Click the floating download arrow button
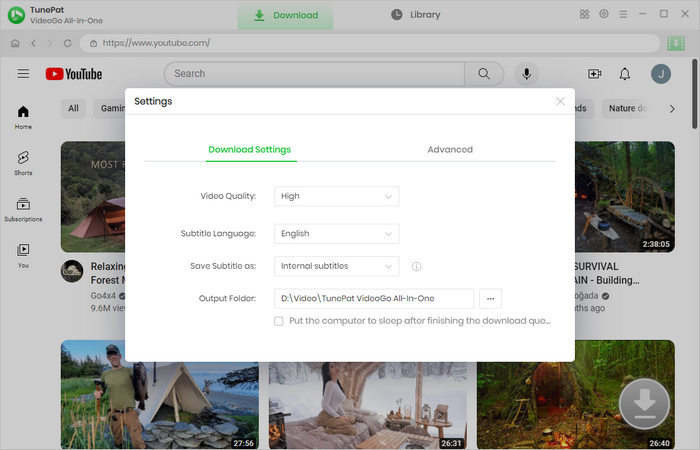This screenshot has width=700, height=450. click(x=645, y=404)
